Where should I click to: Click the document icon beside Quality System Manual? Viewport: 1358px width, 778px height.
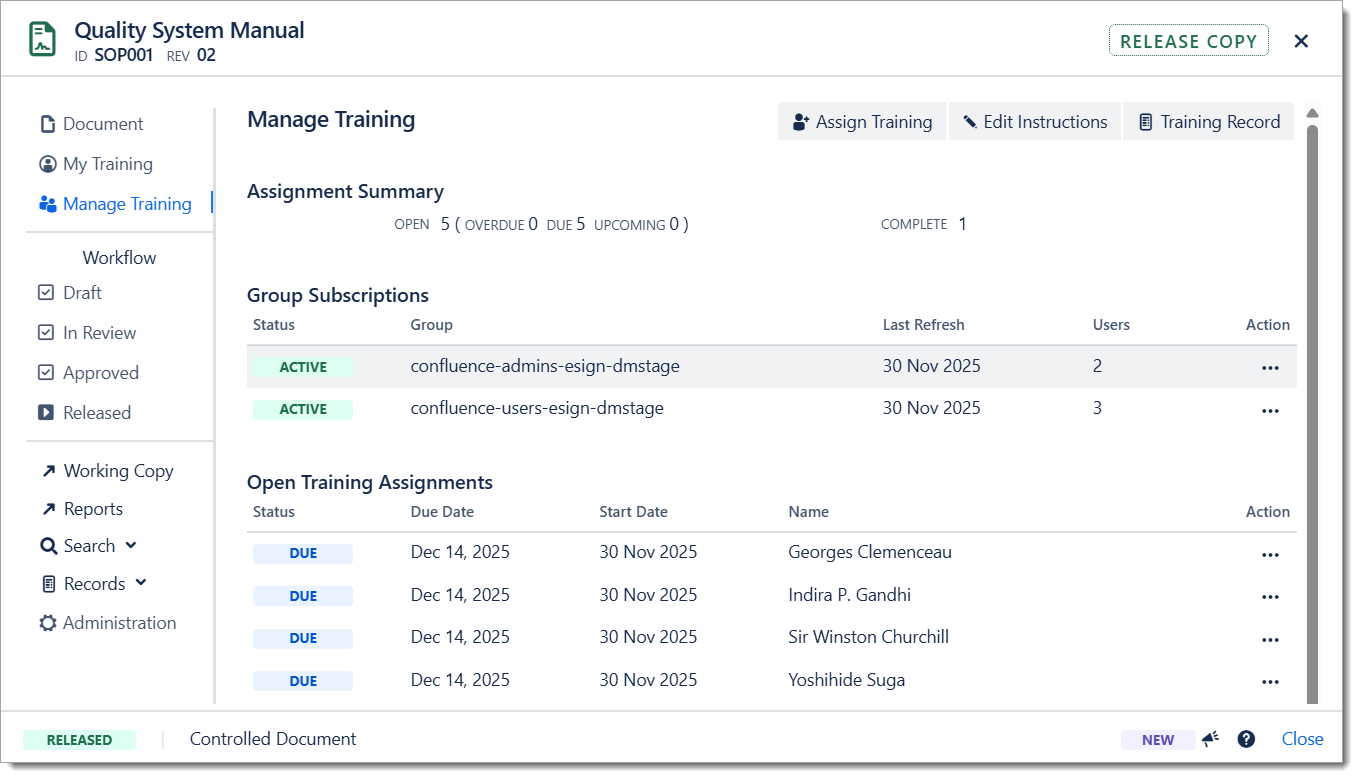pos(43,41)
